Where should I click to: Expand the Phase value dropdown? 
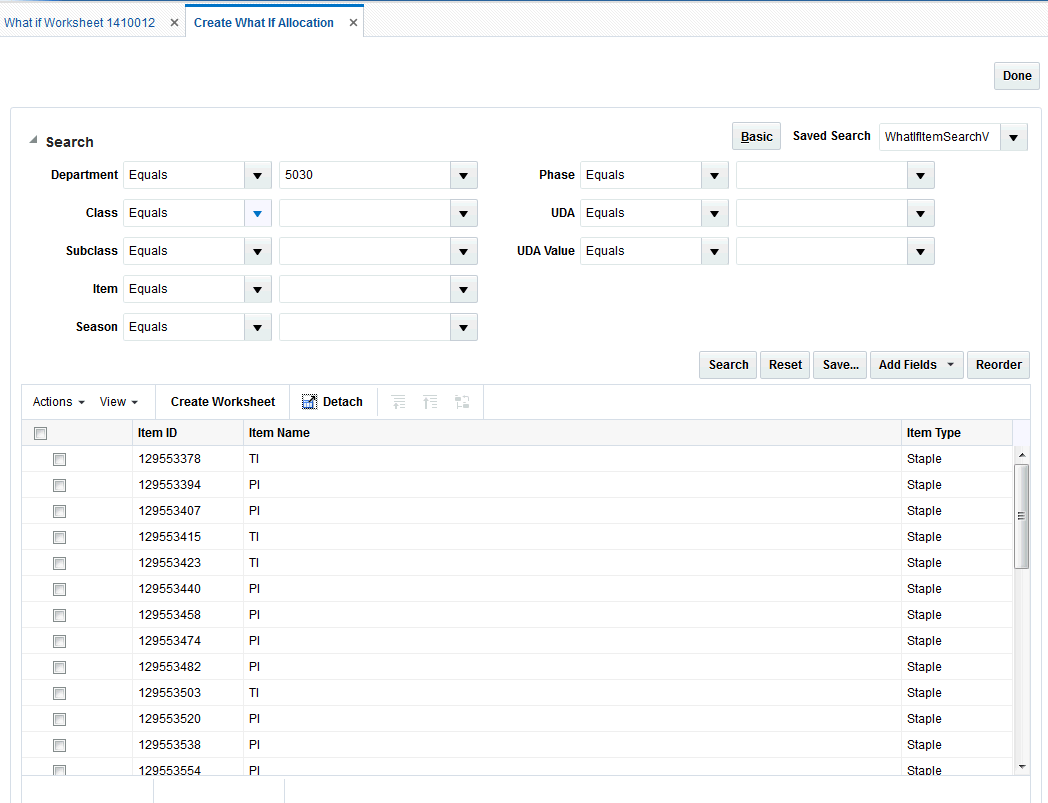click(919, 175)
